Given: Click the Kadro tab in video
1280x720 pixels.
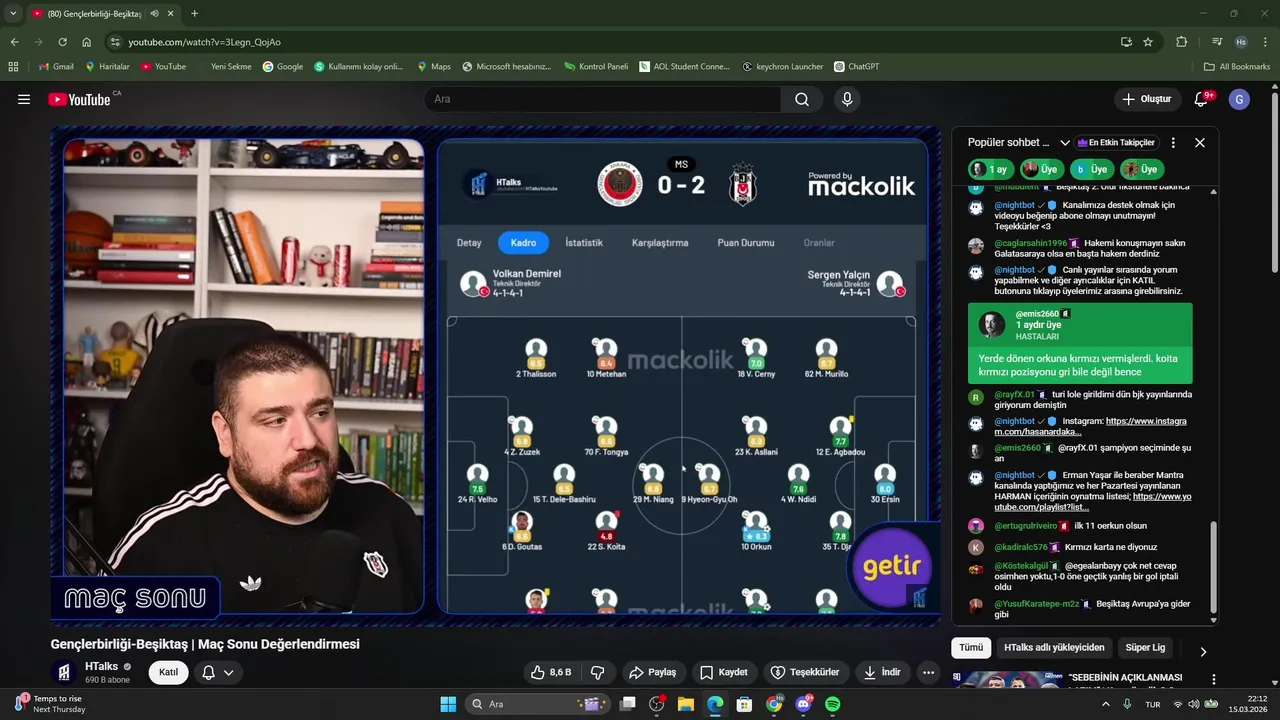Looking at the screenshot, I should tap(523, 243).
